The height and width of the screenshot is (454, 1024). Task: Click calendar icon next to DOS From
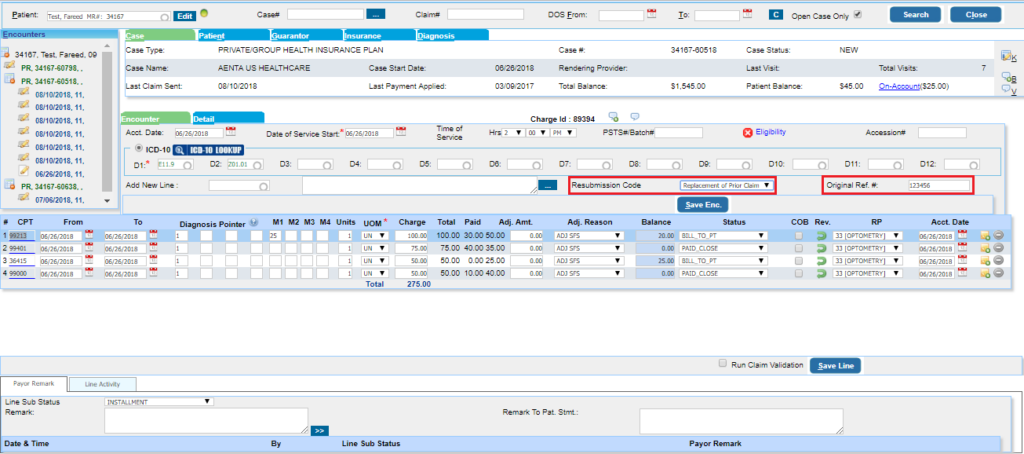pyautogui.click(x=651, y=14)
